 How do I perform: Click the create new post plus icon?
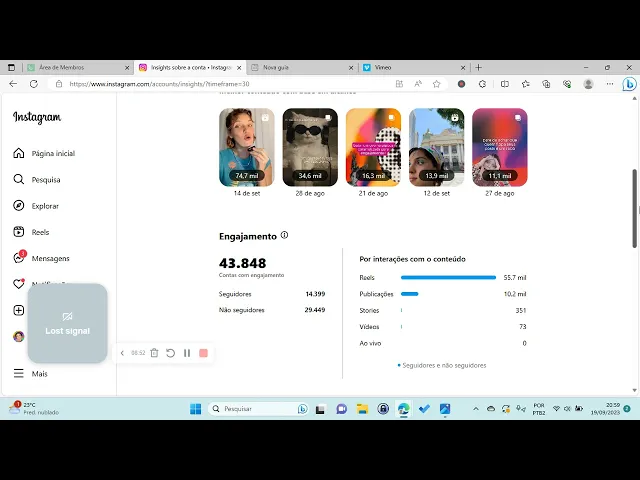19,310
